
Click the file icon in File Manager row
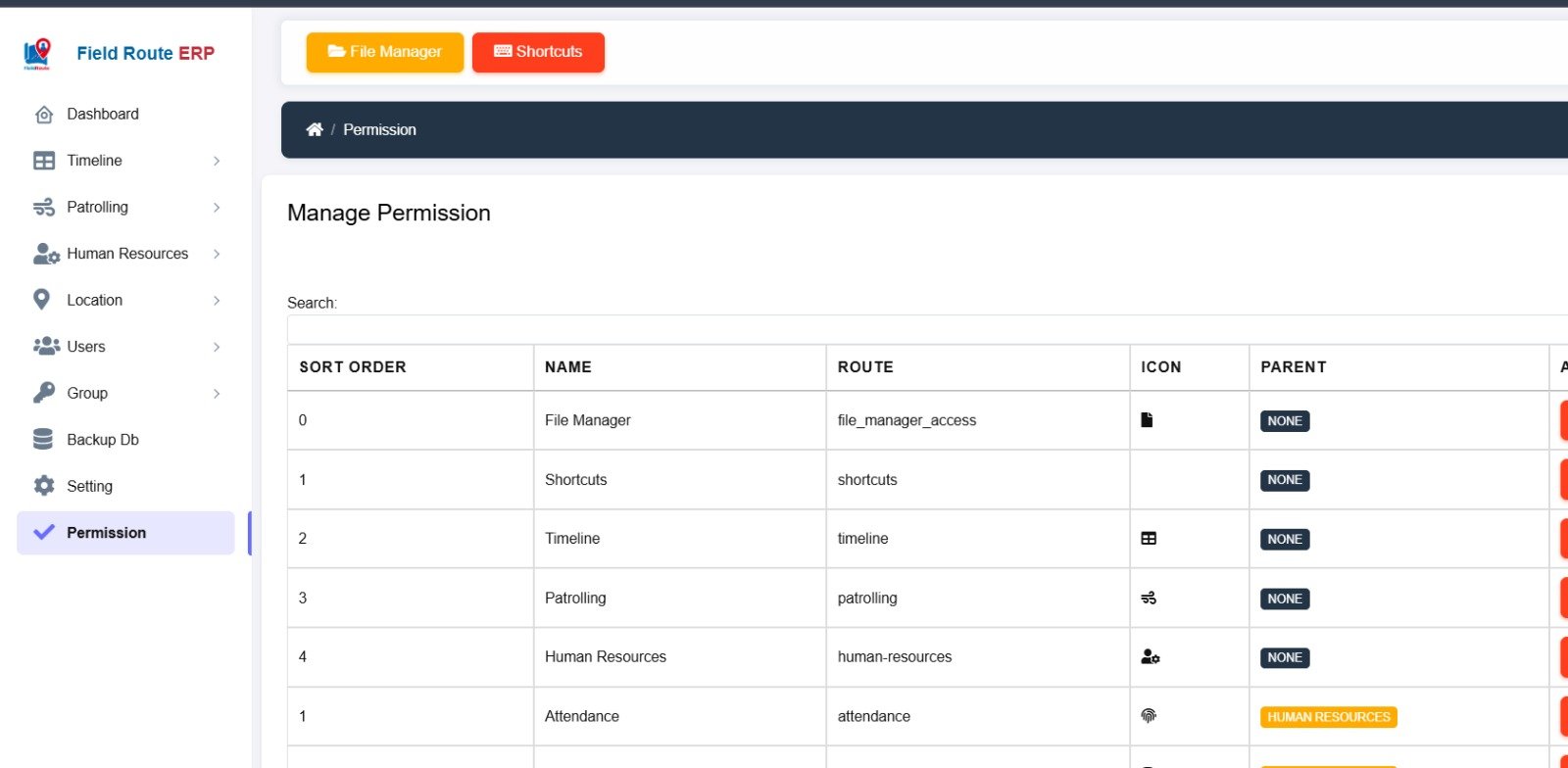point(1147,420)
